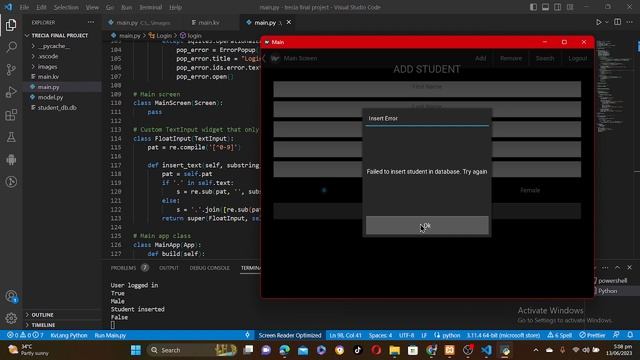Close the bottom panel
Image resolution: width=640 pixels, height=360 pixels.
[x=629, y=268]
